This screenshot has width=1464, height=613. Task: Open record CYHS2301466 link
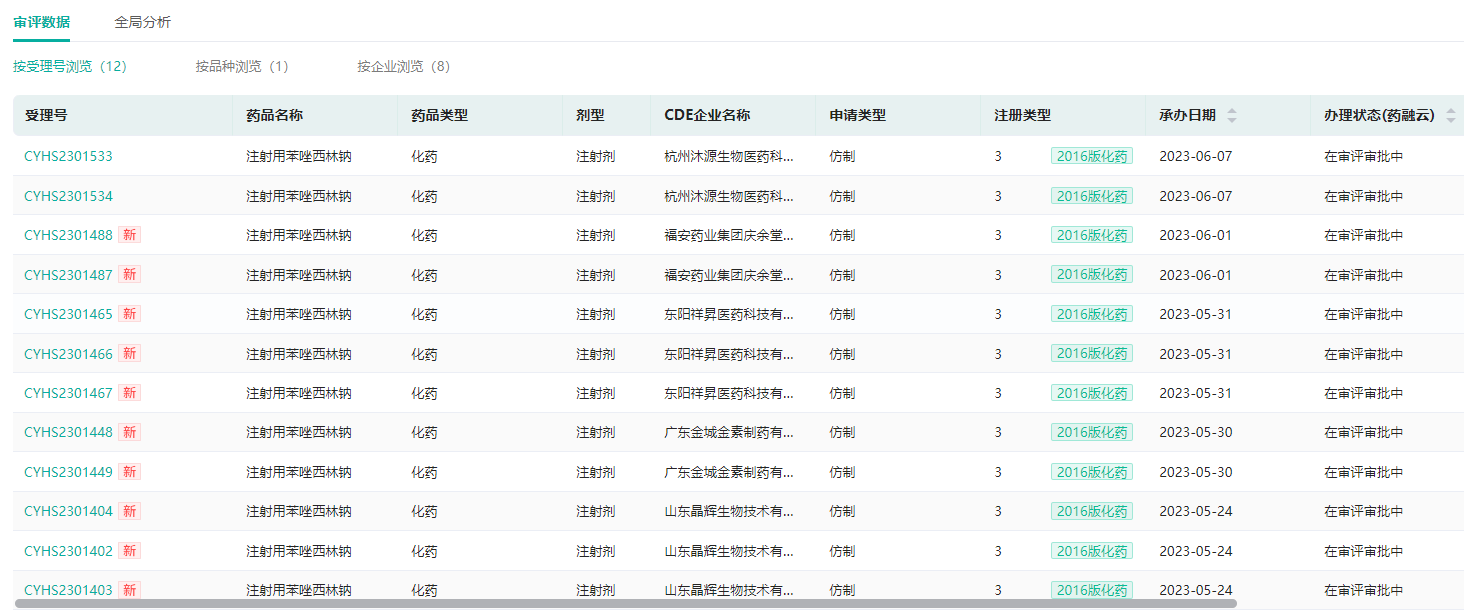pyautogui.click(x=68, y=353)
